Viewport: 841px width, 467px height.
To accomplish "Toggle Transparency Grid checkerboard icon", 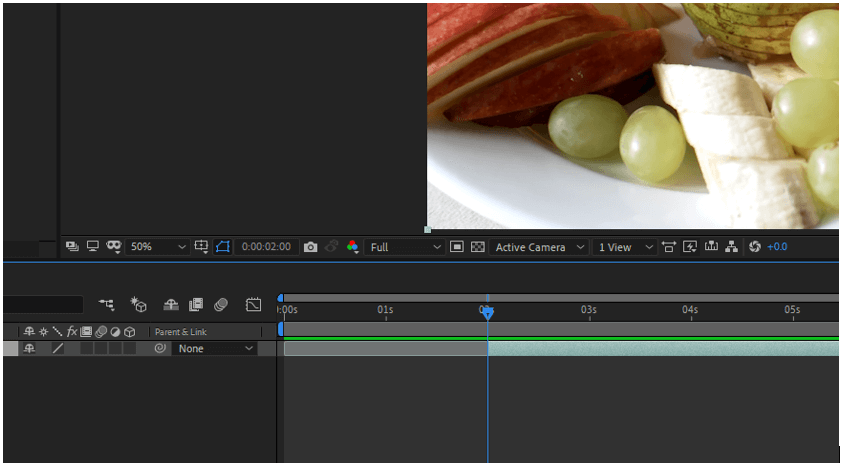I will point(477,247).
